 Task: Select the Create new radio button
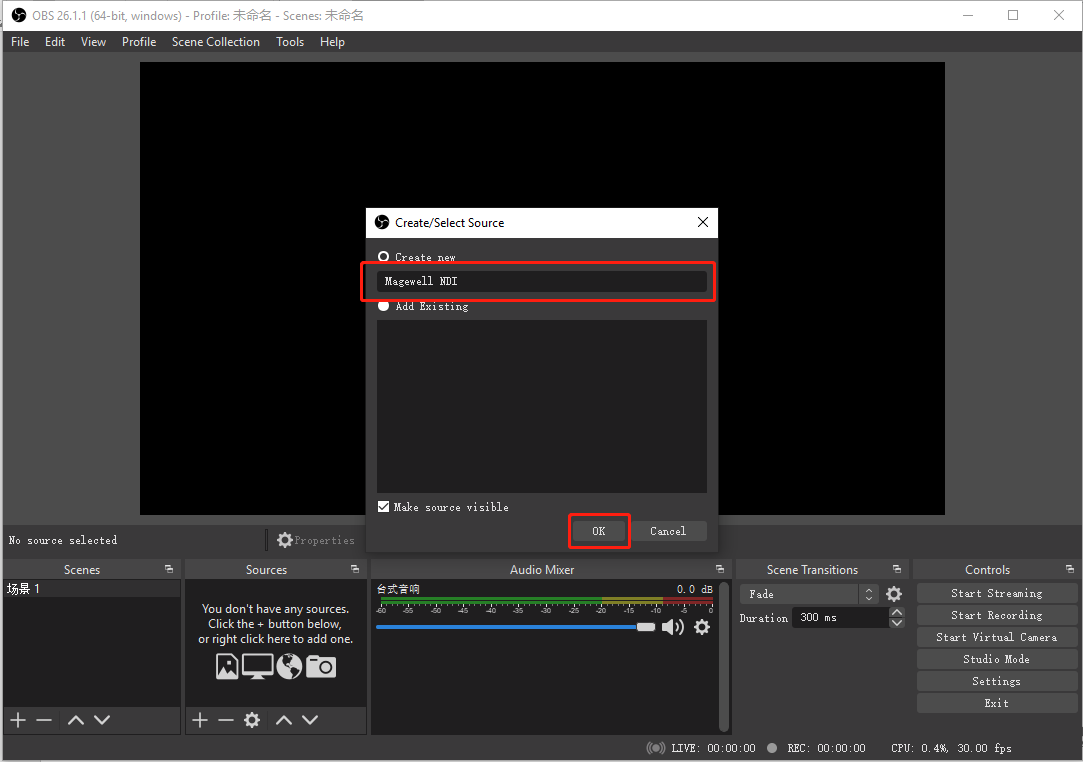(x=383, y=256)
